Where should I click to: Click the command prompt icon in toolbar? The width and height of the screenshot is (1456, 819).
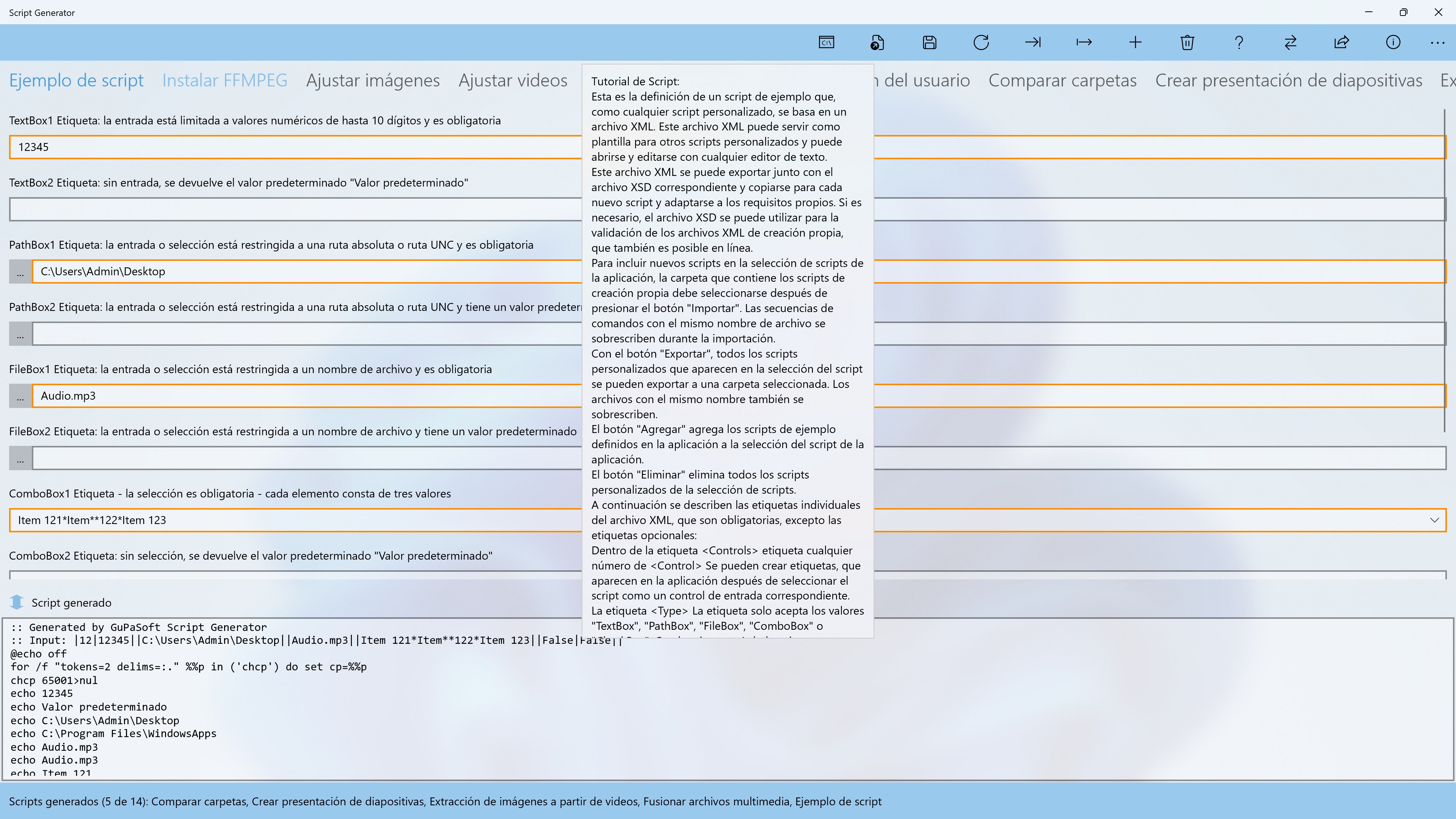coord(826,42)
